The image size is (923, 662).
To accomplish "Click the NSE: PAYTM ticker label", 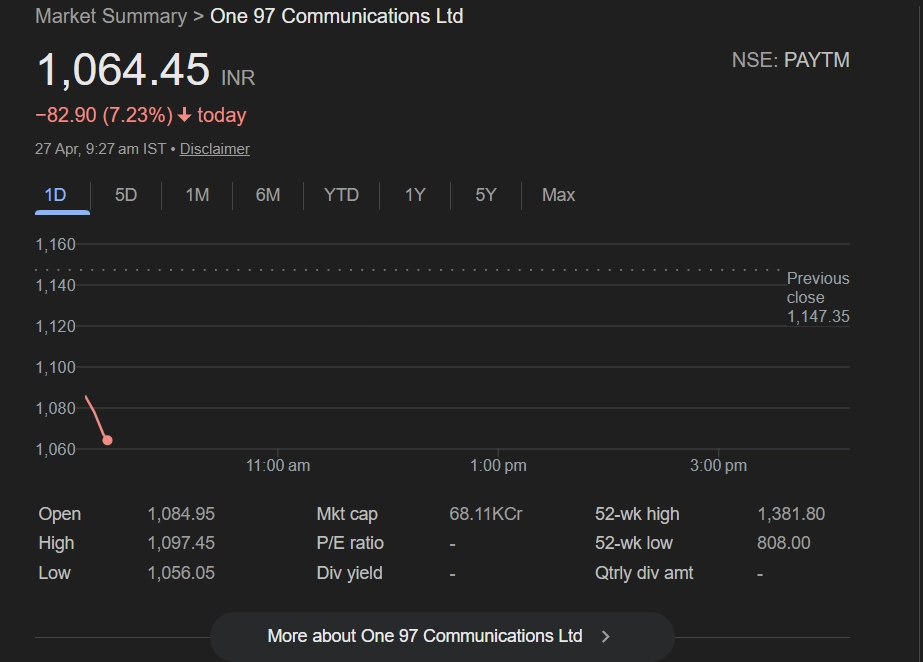I will [x=790, y=60].
